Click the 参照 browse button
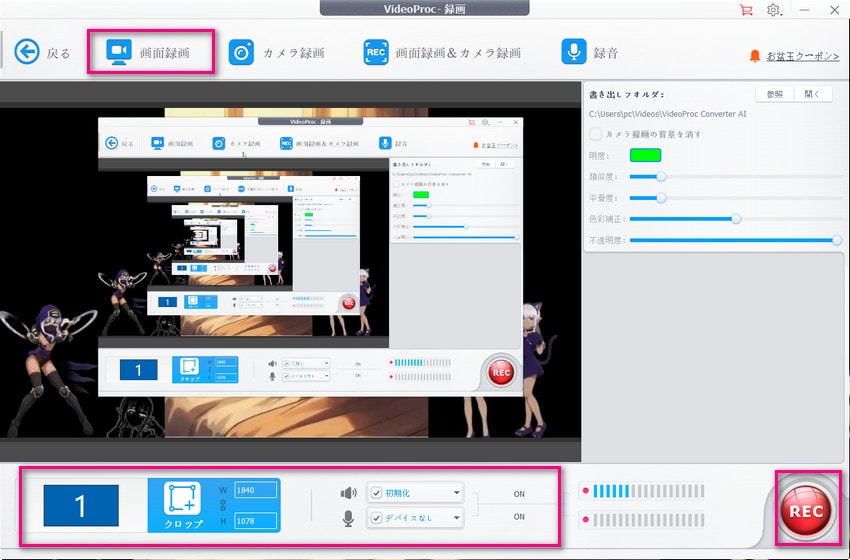Image resolution: width=850 pixels, height=560 pixels. click(x=775, y=94)
